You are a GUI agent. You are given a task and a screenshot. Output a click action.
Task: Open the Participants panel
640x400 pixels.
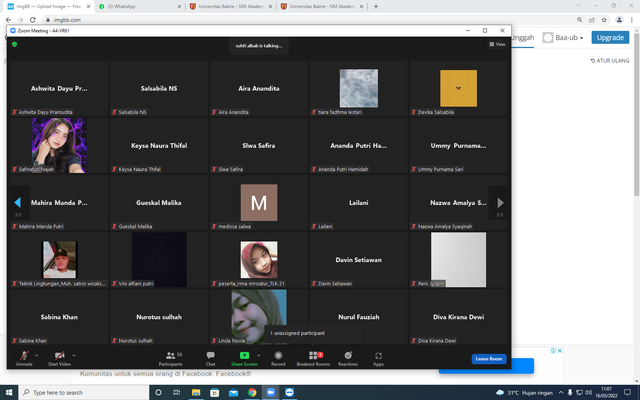(x=171, y=358)
